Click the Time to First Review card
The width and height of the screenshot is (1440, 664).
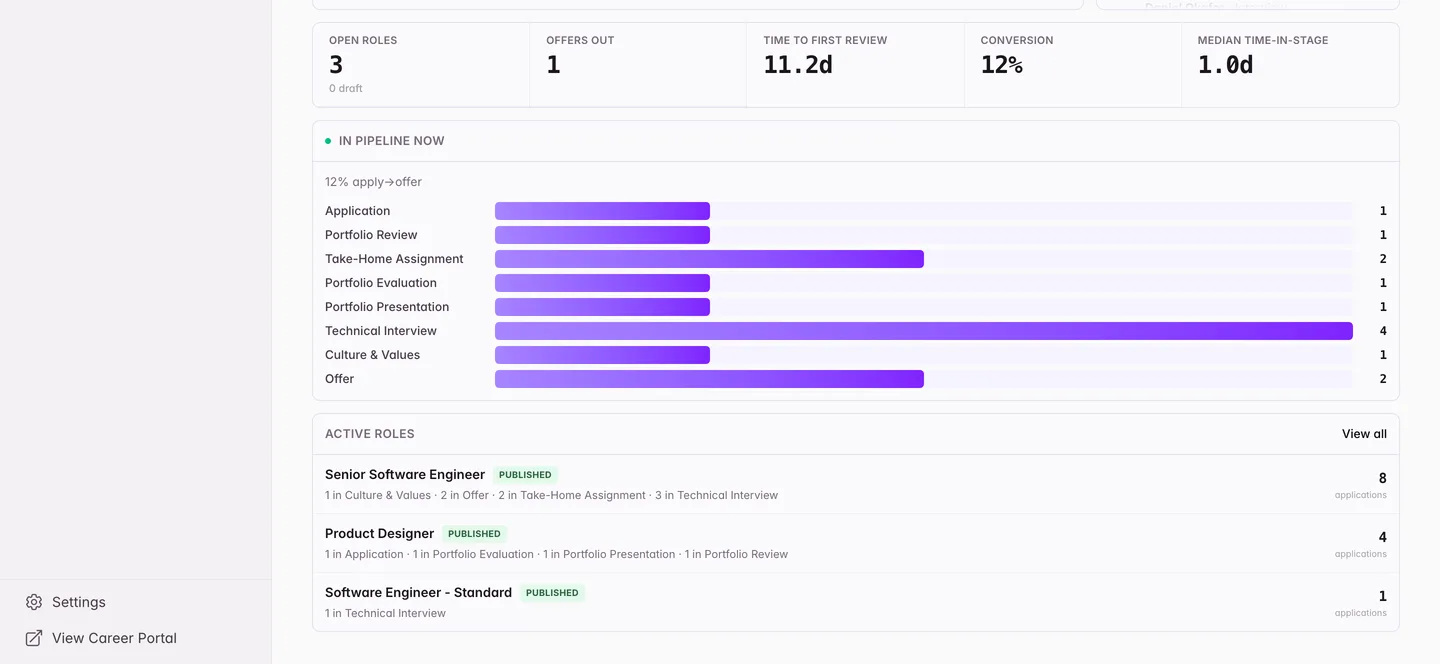click(855, 65)
